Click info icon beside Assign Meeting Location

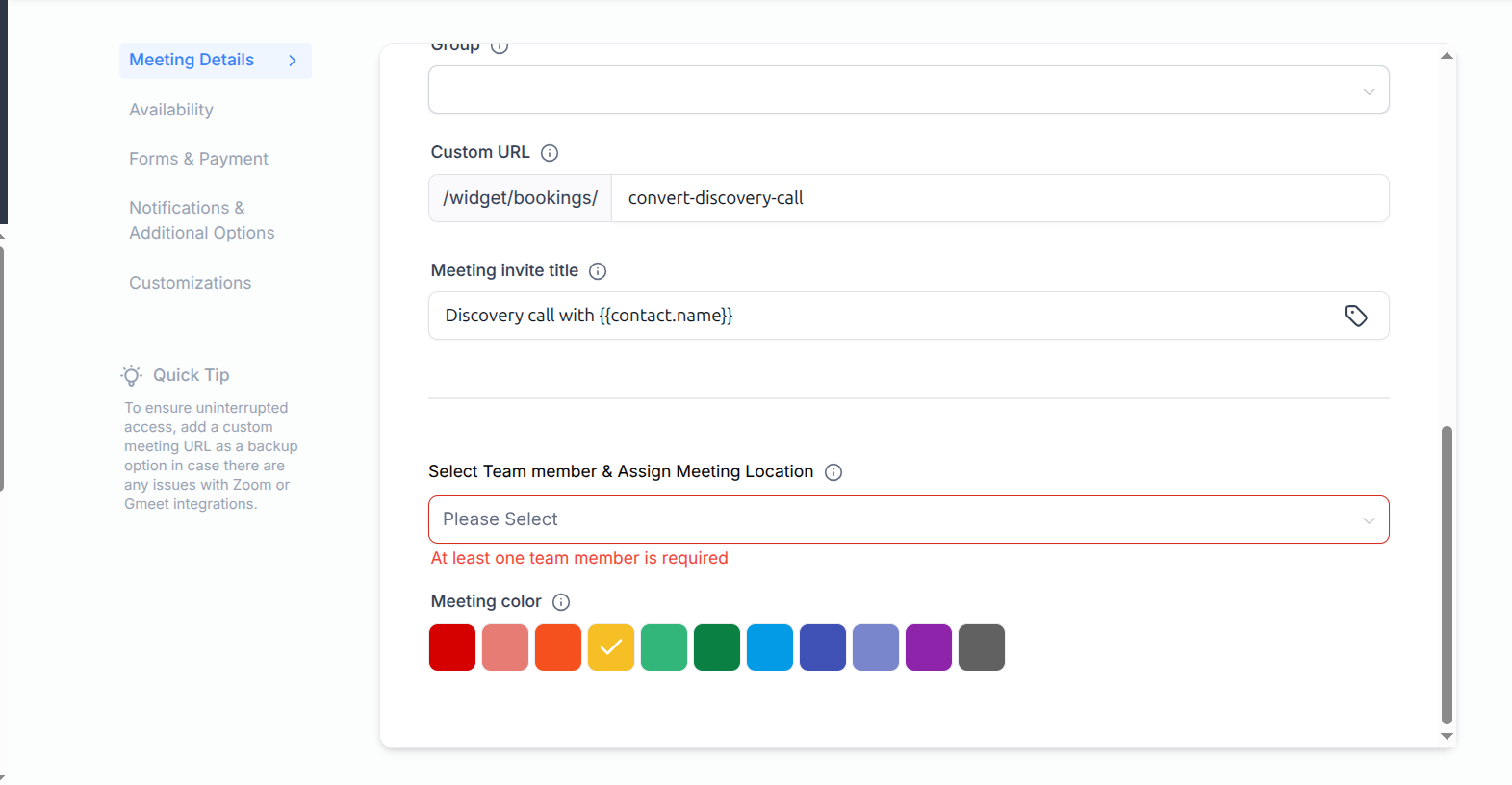(x=833, y=472)
